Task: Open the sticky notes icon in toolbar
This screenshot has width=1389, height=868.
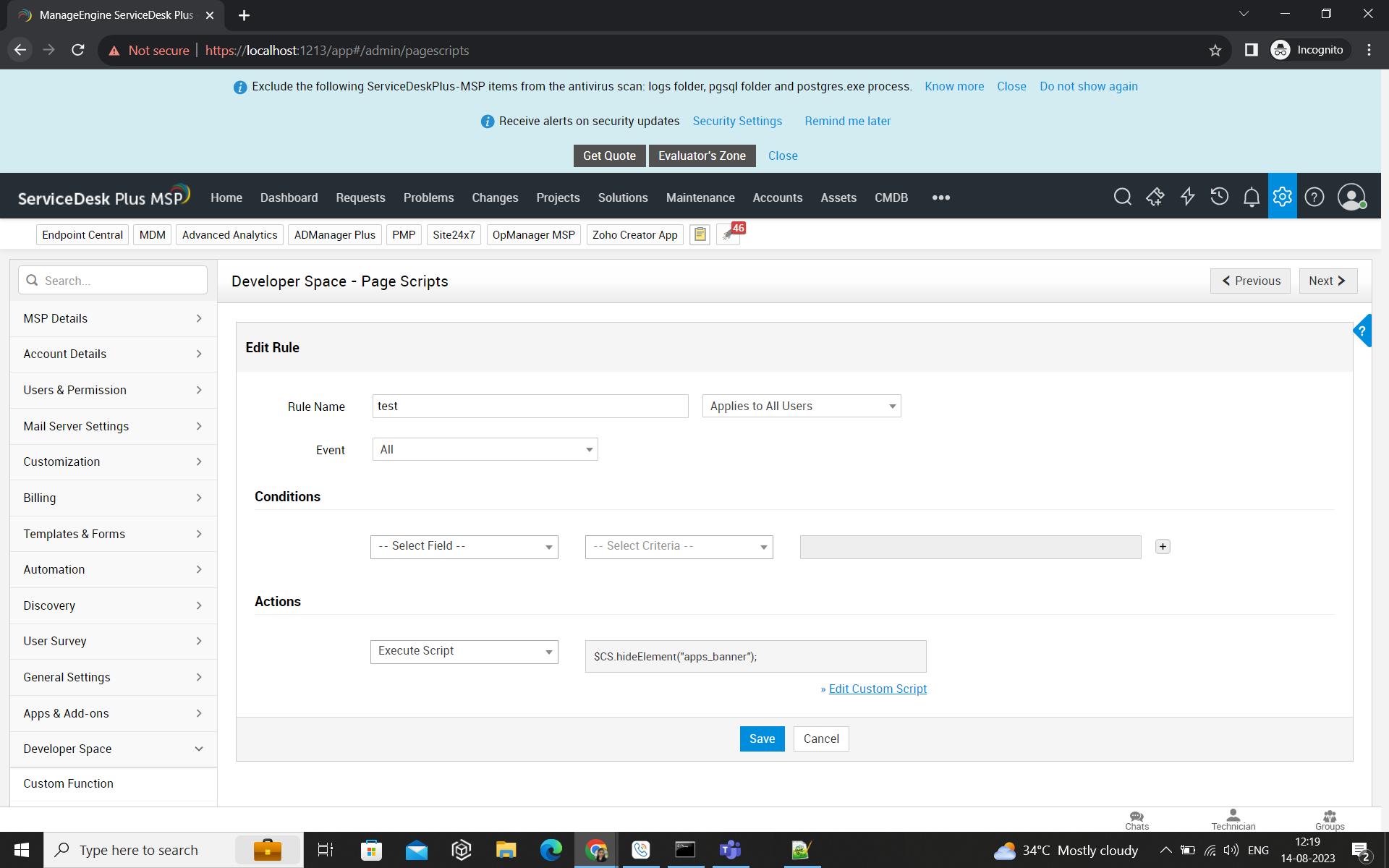Action: (x=700, y=235)
